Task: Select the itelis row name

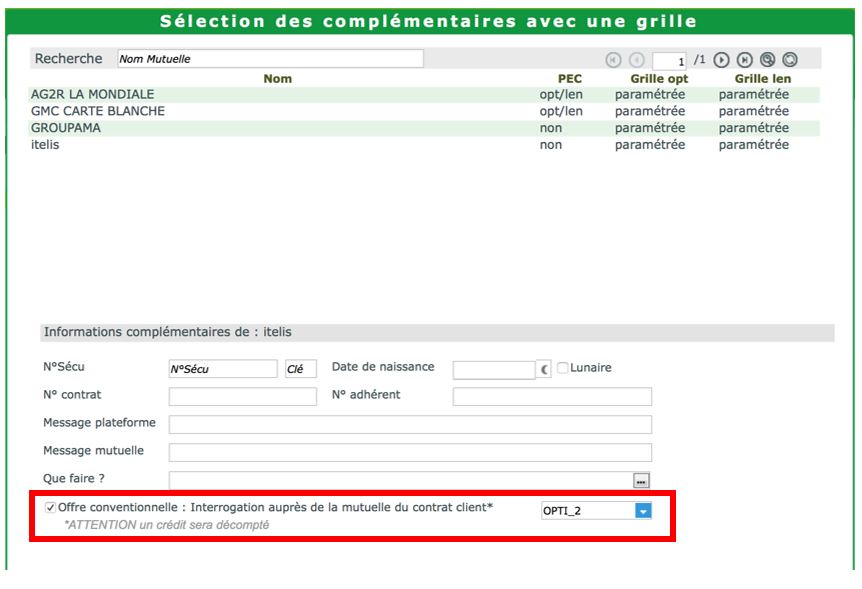Action: point(45,145)
